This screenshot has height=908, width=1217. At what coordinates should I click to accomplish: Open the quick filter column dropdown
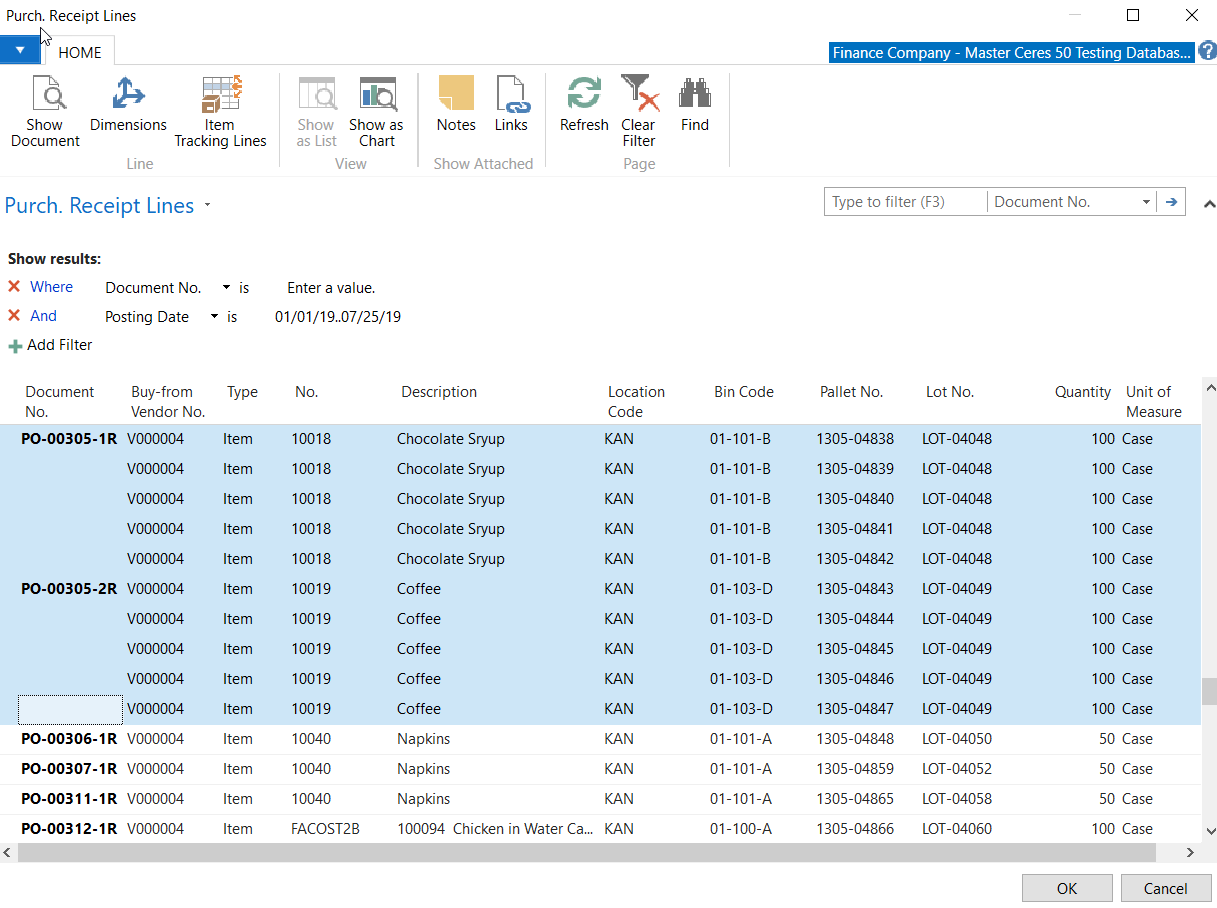click(x=1146, y=202)
